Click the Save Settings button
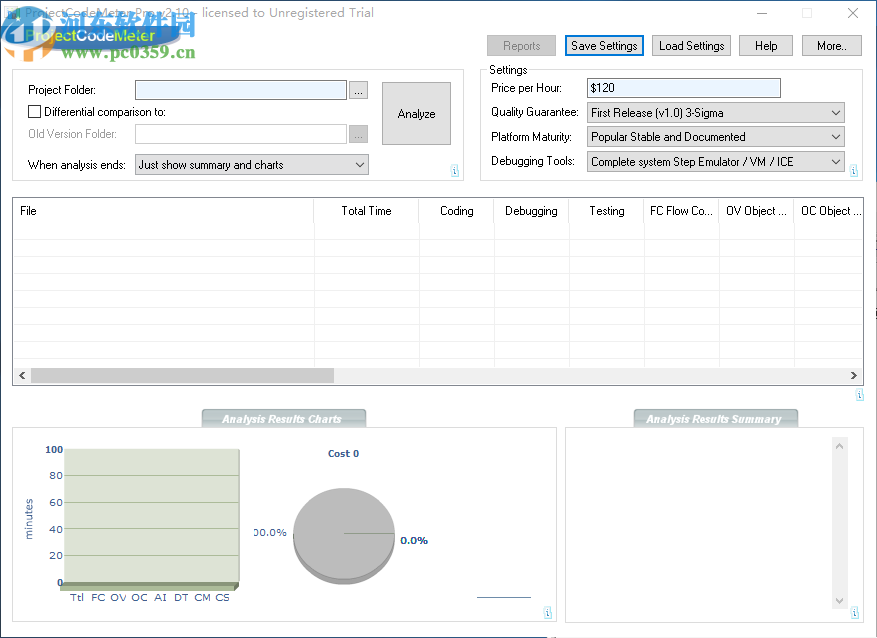This screenshot has height=638, width=877. point(604,46)
